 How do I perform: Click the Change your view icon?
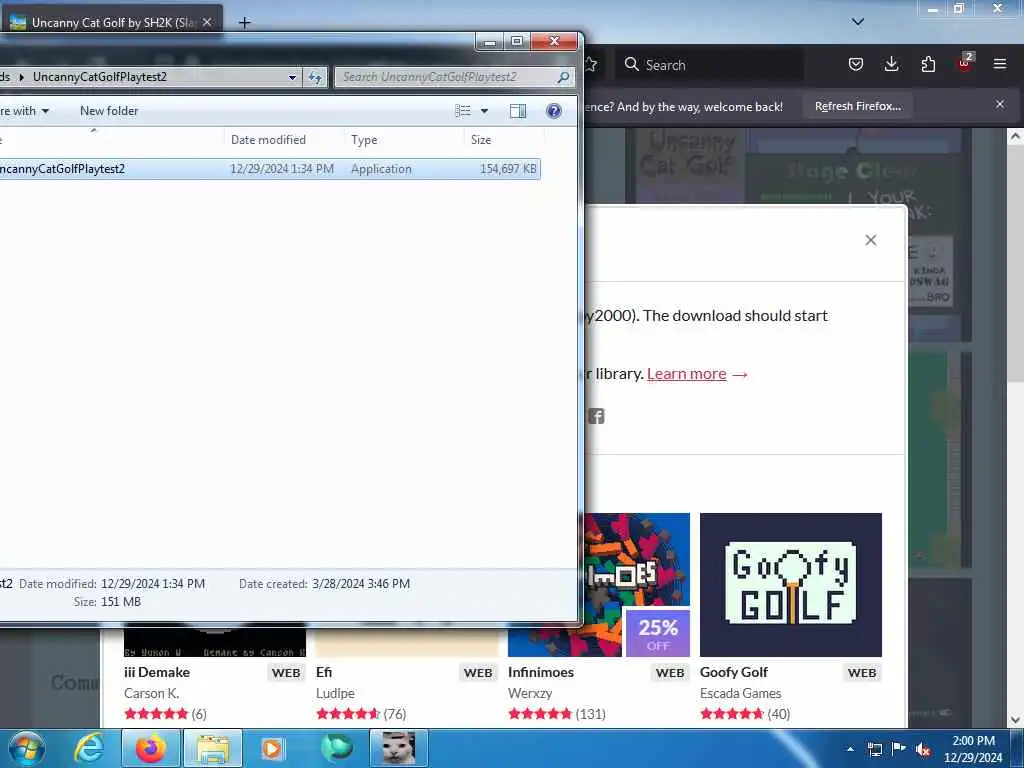pos(463,111)
